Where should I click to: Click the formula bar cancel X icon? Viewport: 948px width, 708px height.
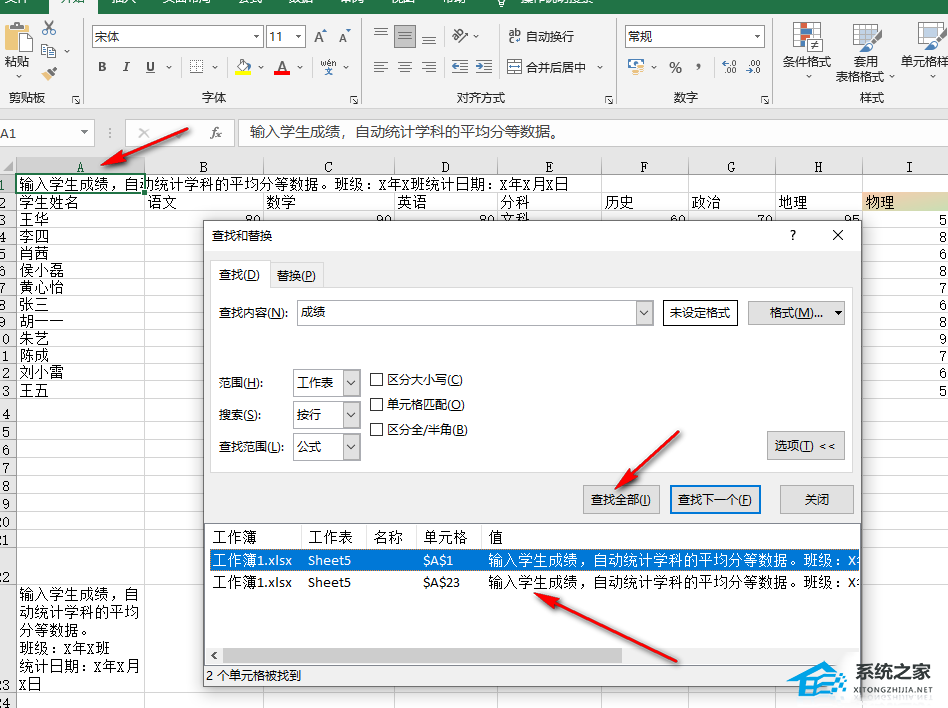pos(143,133)
